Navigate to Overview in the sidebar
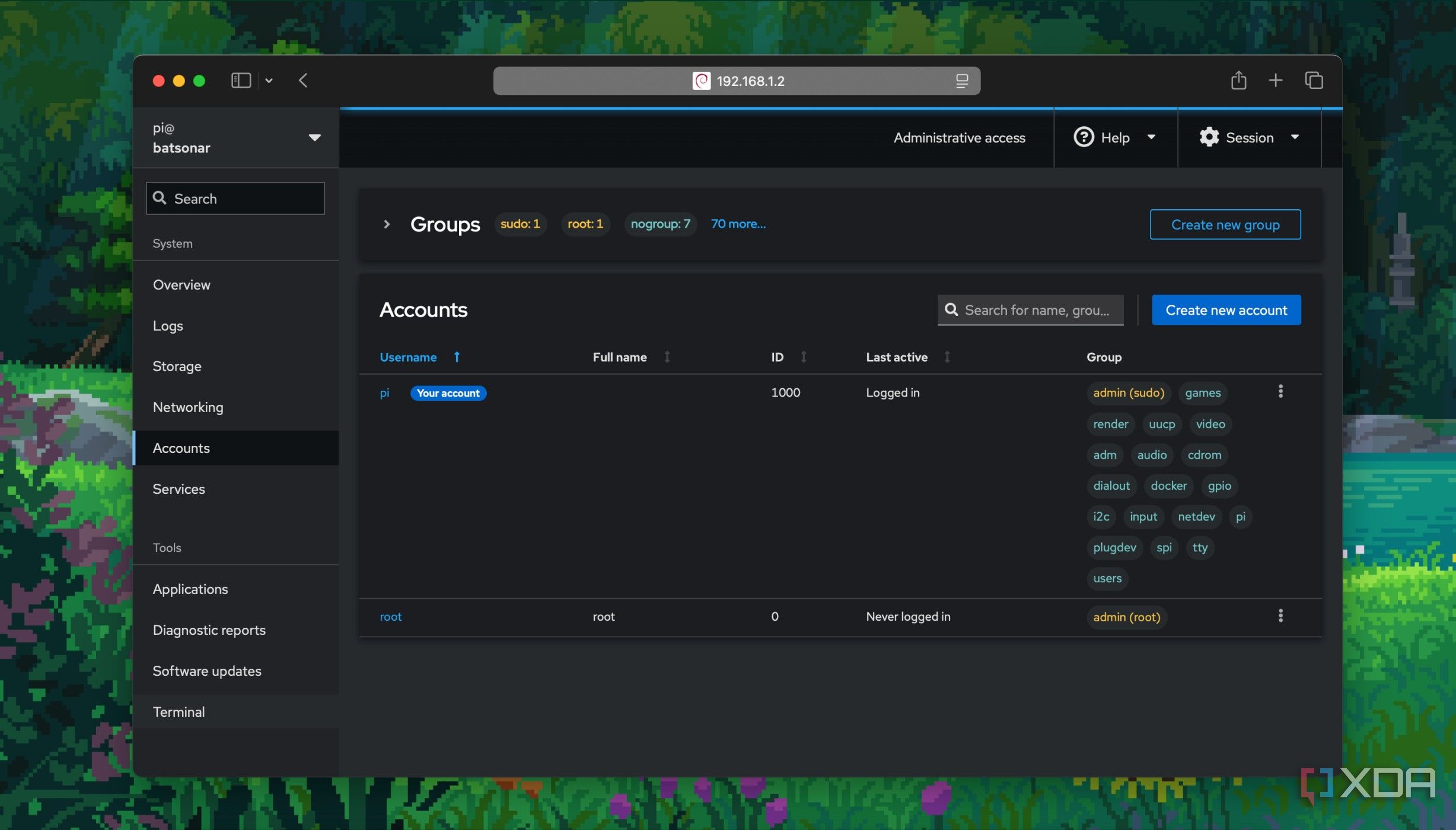Screen dimensions: 1456x830 coord(236,285)
